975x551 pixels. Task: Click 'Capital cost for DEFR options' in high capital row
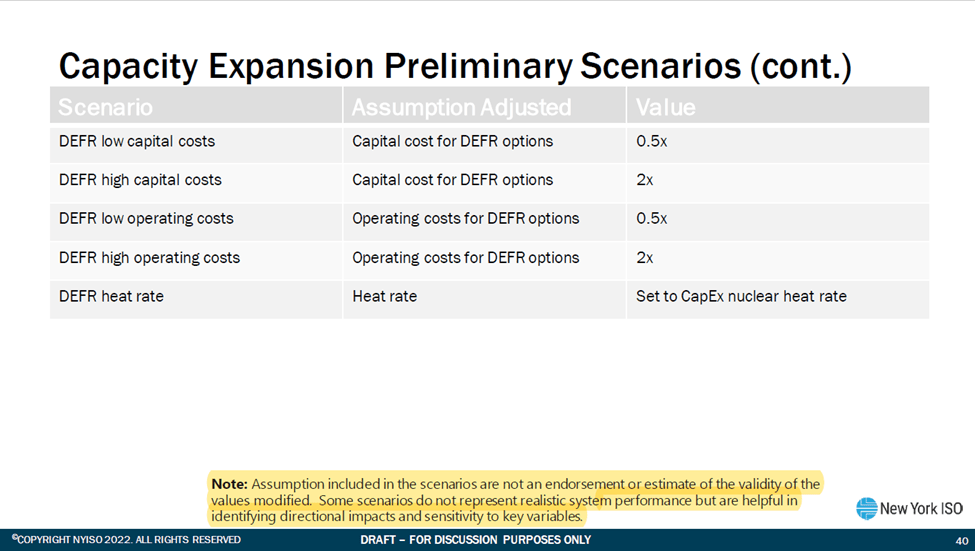[x=452, y=180]
